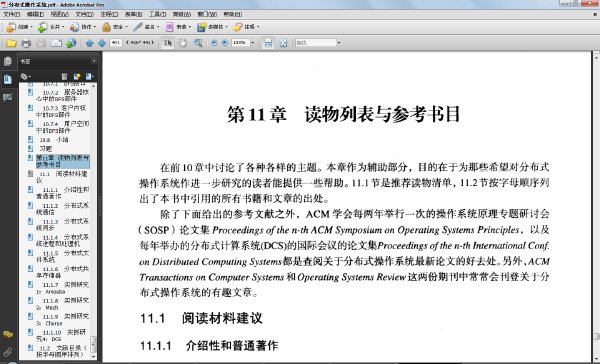Select bookmark 11.2 文献目录
This screenshot has height=364, width=600.
(x=62, y=351)
